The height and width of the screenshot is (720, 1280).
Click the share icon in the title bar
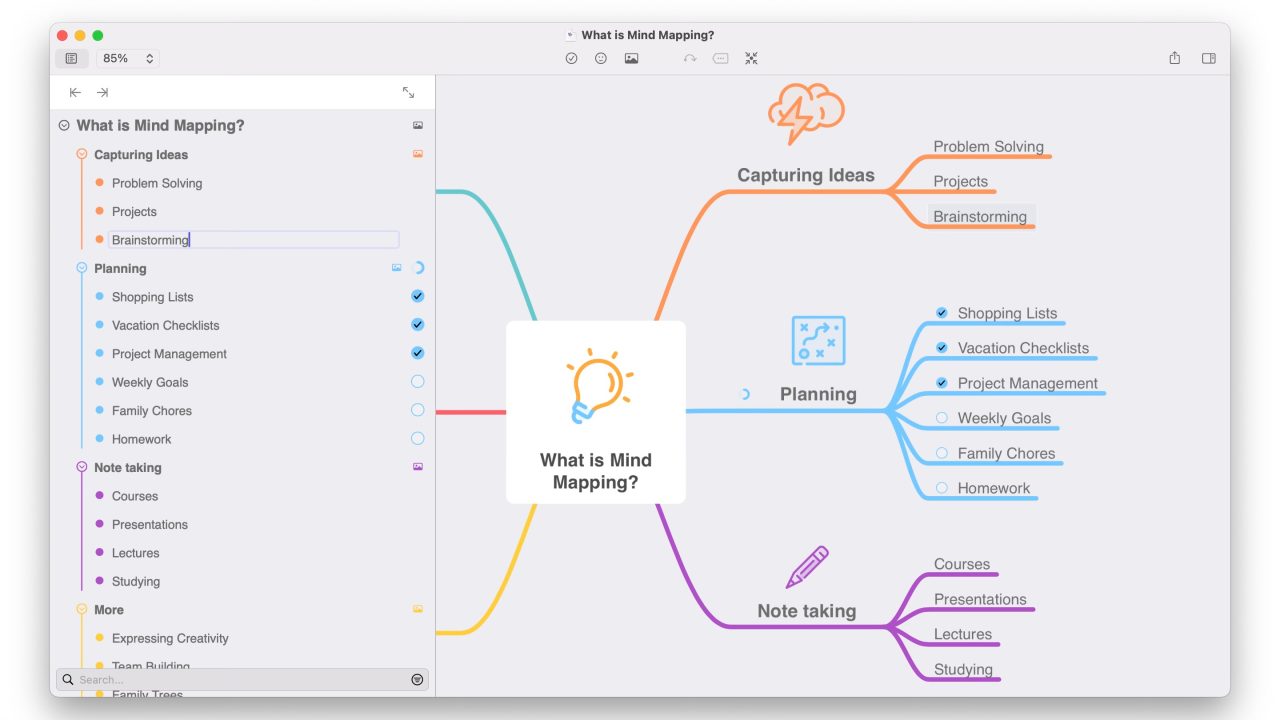[x=1174, y=58]
